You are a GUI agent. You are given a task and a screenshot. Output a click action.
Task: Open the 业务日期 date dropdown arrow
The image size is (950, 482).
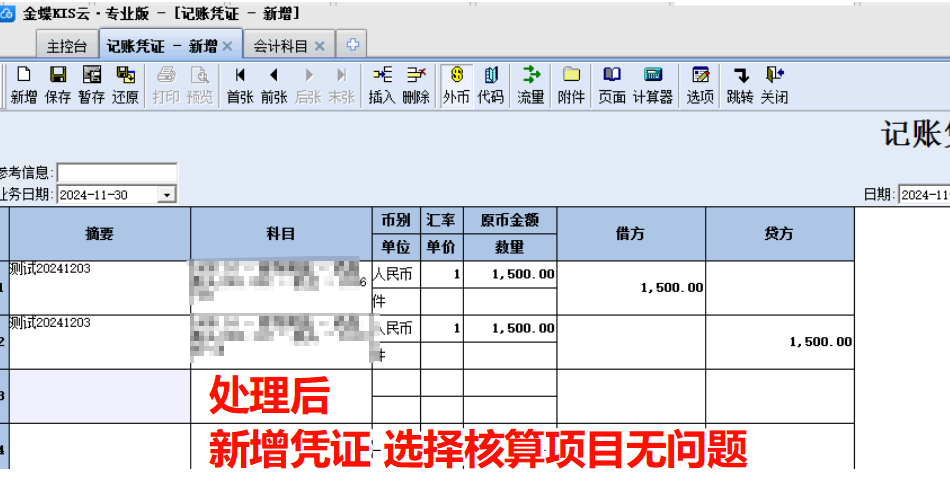click(167, 195)
